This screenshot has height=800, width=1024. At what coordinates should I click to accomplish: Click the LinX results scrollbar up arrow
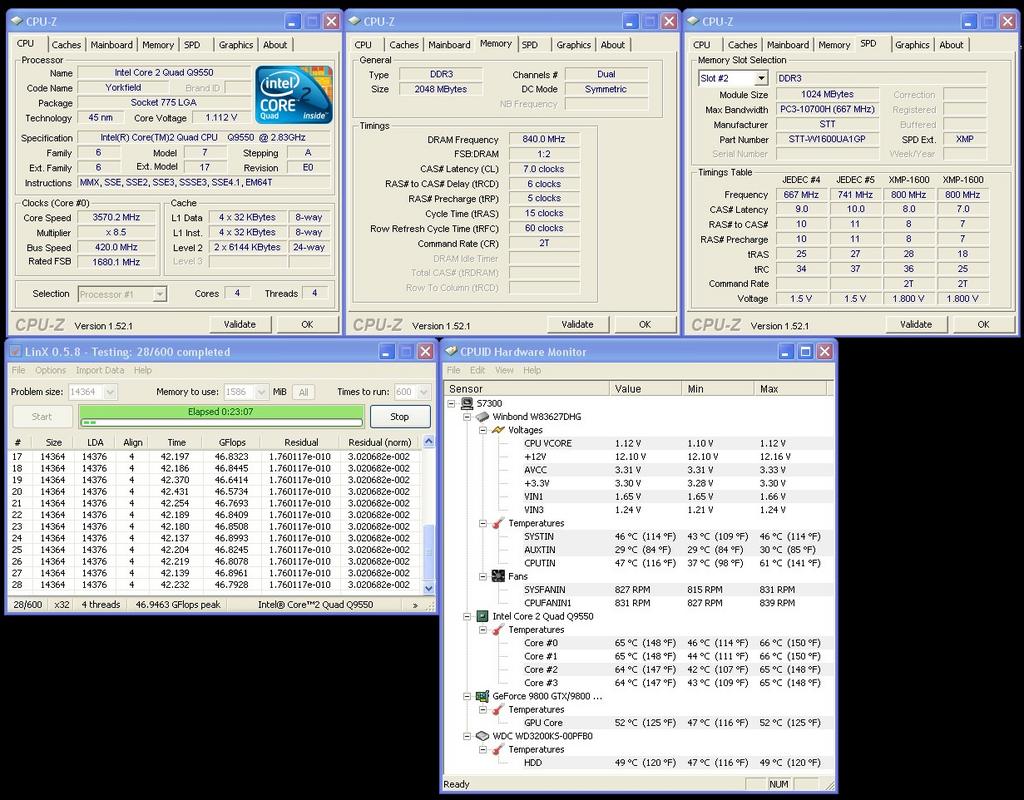click(x=428, y=442)
